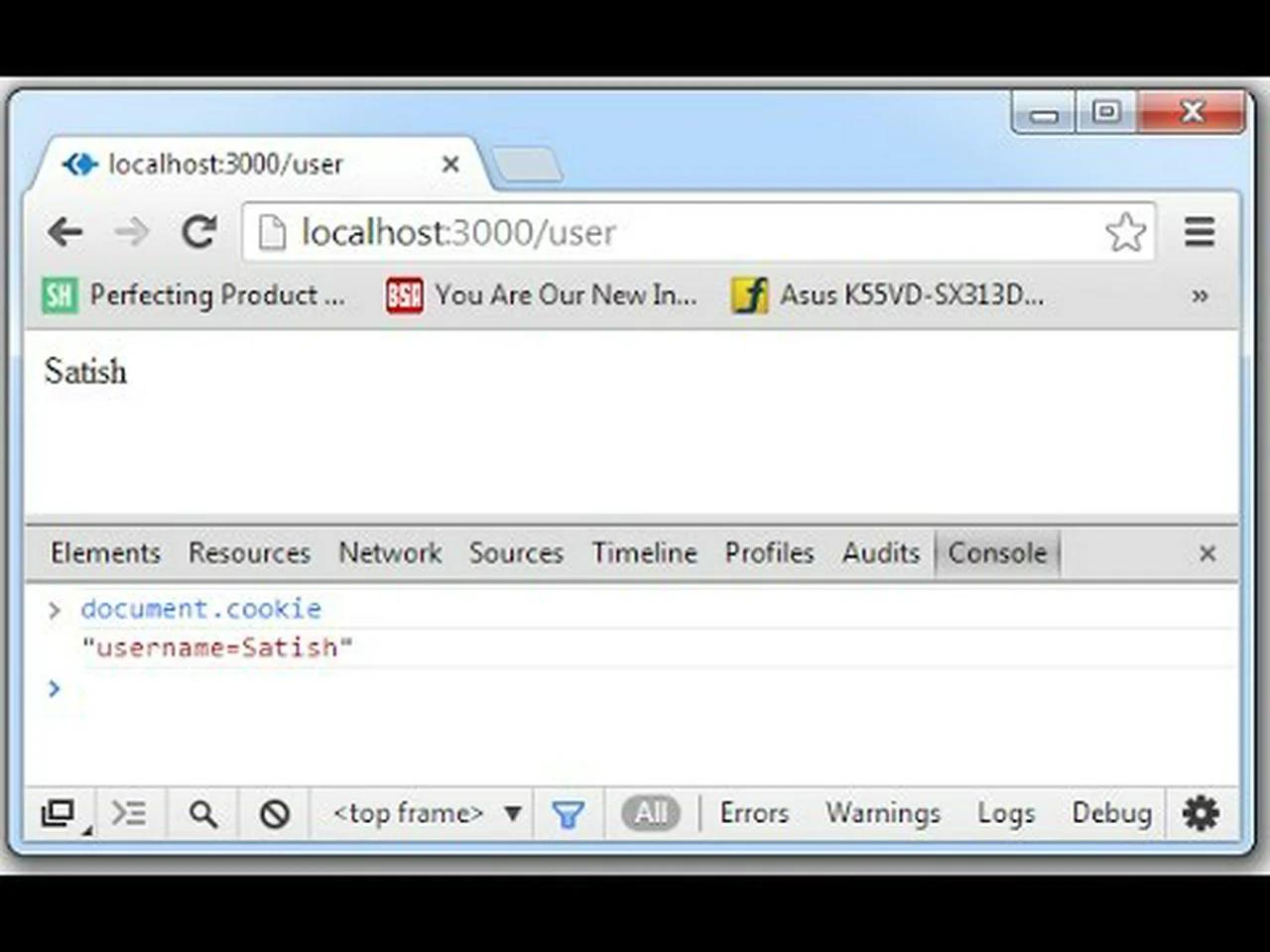1270x952 pixels.
Task: Open the 'You Are Our New In...' bookmark
Action: click(542, 295)
